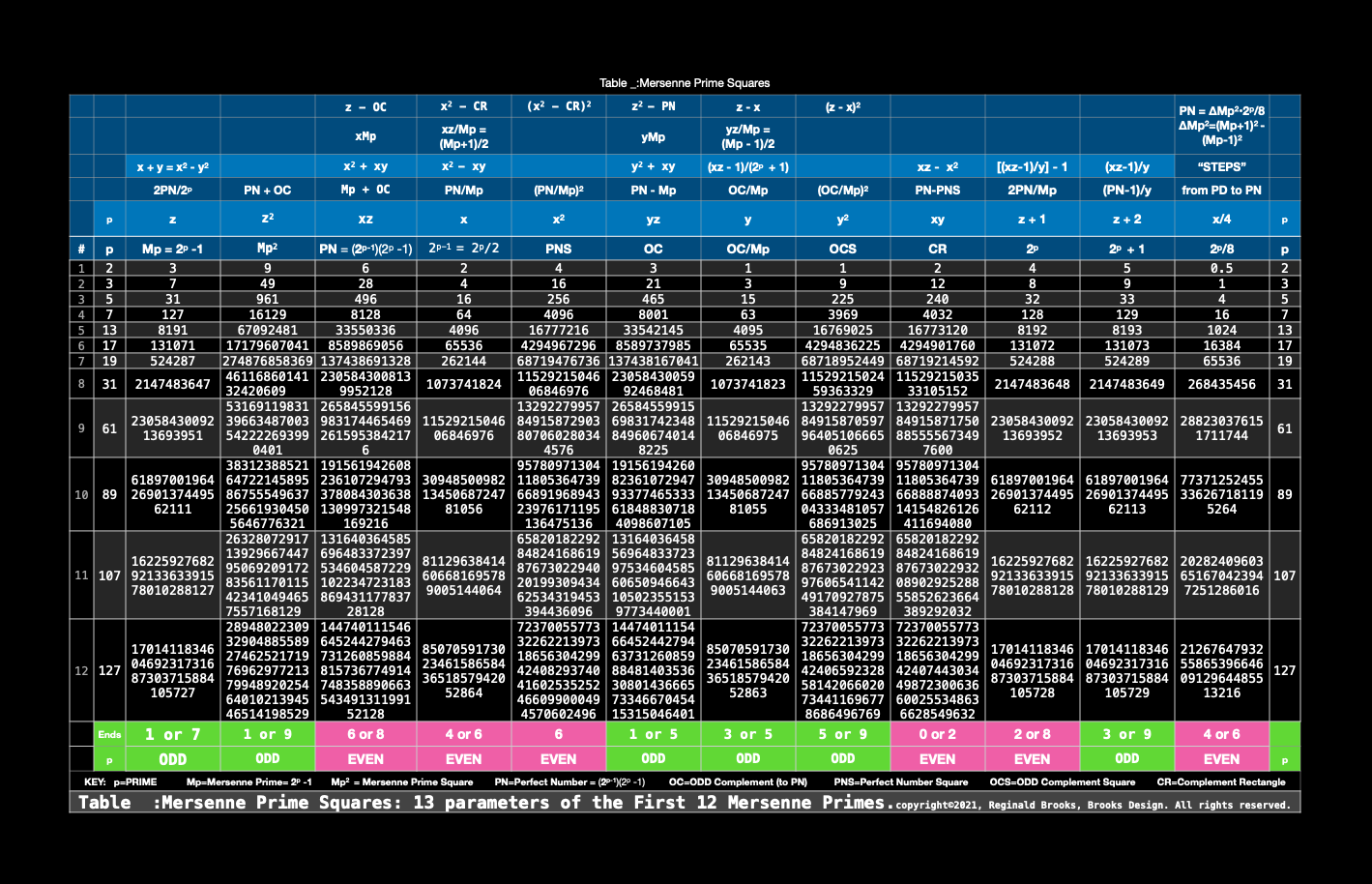Click the "STEPS" header cell
The image size is (1372, 884).
tap(1221, 166)
